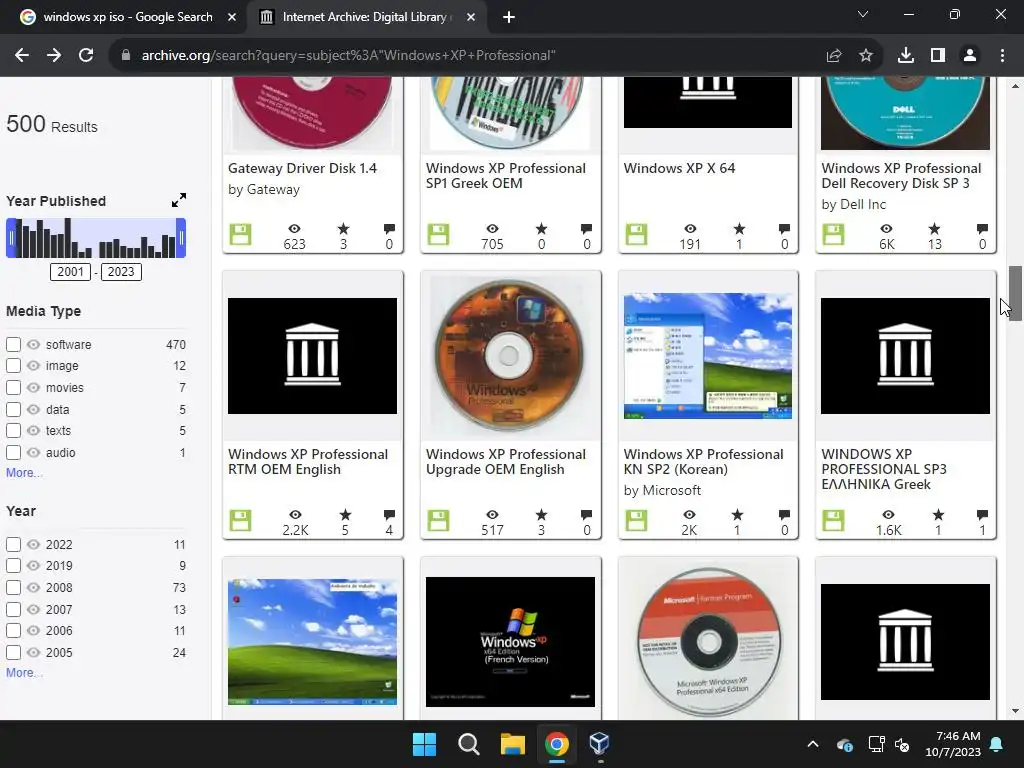Open Chrome downloads icon
Image resolution: width=1024 pixels, height=768 pixels.
pos(906,56)
